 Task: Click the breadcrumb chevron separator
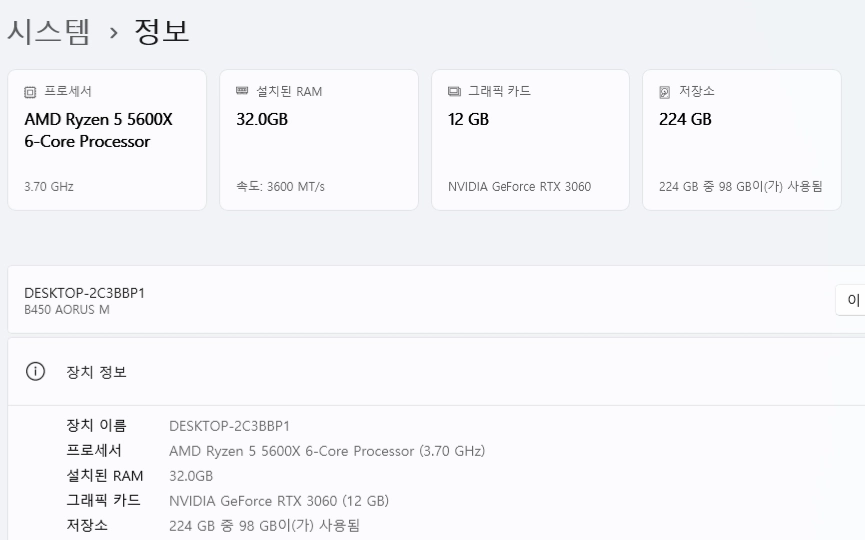114,33
